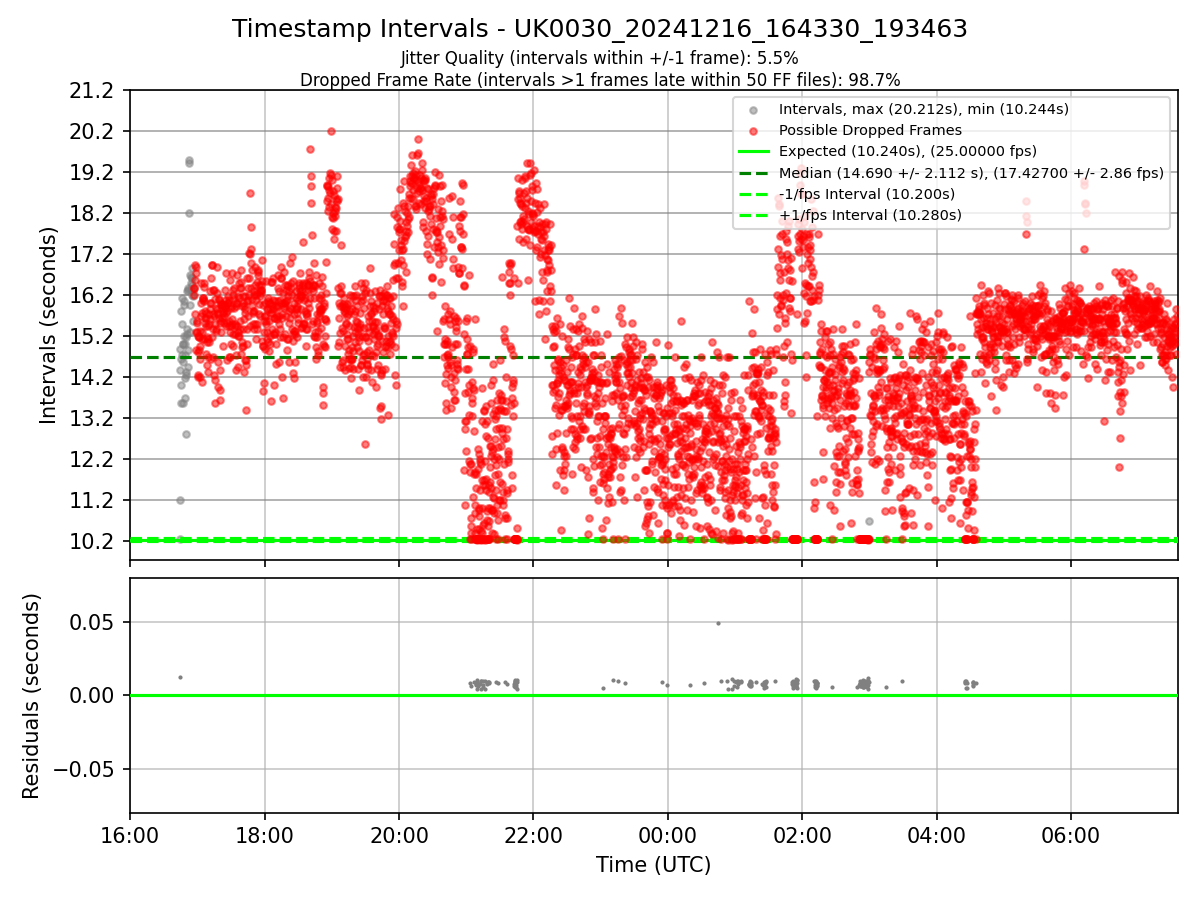Click the '22:00' time tick label
This screenshot has width=1200, height=900.
click(x=533, y=835)
